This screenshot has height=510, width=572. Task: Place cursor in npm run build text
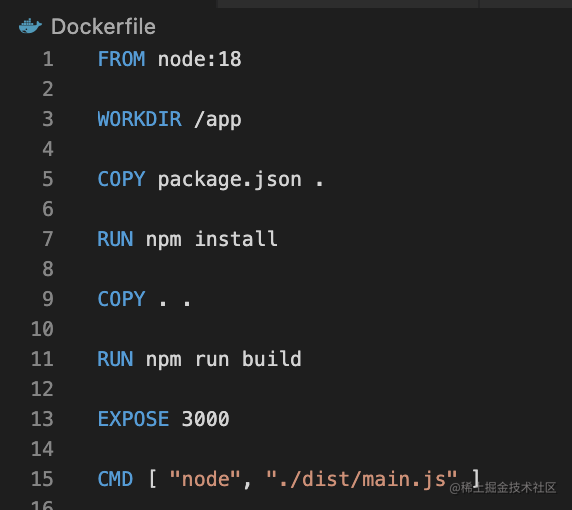[224, 359]
